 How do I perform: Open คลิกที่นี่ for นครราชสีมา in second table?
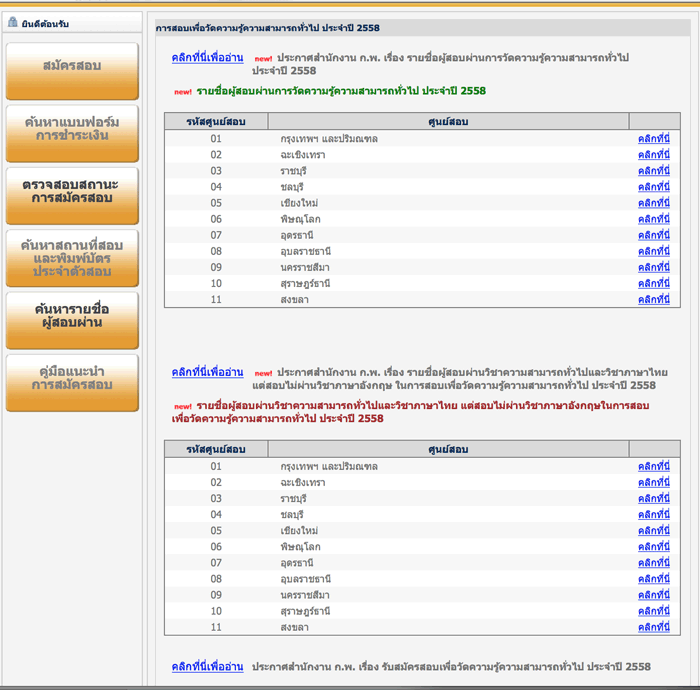(x=653, y=594)
